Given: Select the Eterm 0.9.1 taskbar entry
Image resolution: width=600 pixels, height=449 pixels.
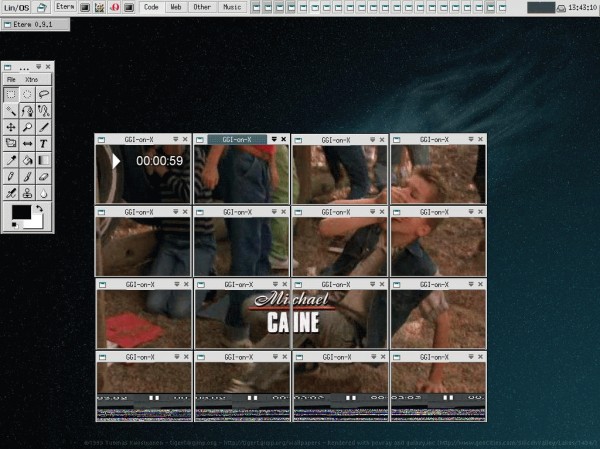Looking at the screenshot, I should [35, 24].
